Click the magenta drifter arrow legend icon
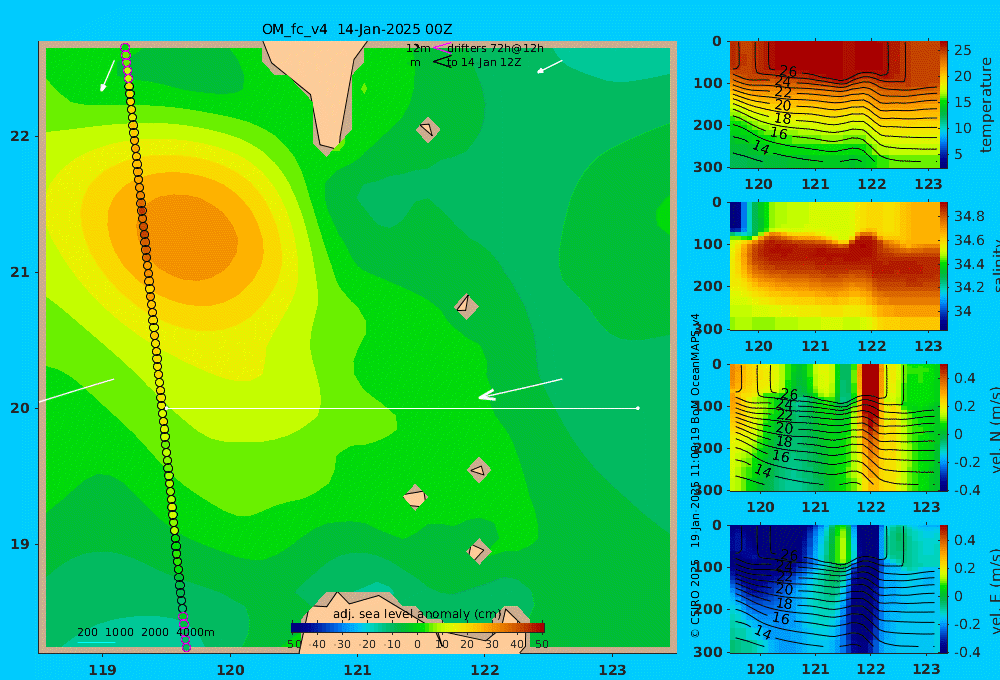This screenshot has width=1000, height=680. click(443, 47)
